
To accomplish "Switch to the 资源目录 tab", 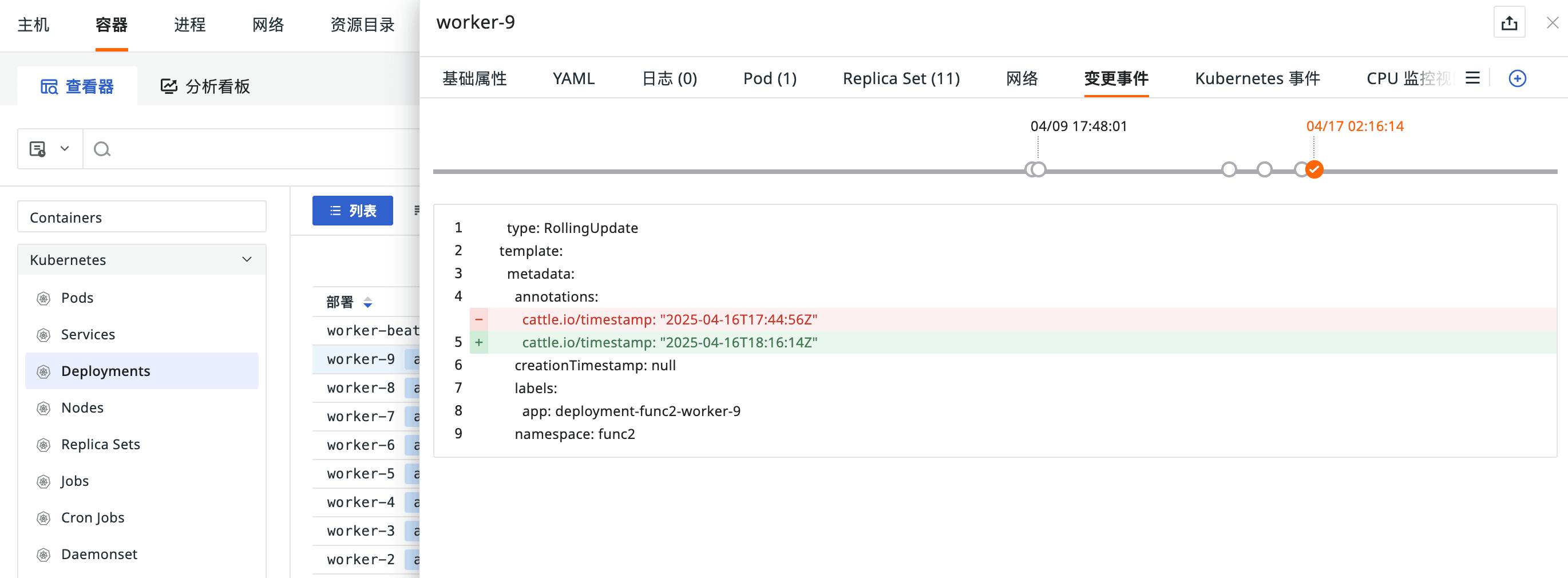I will click(x=363, y=25).
